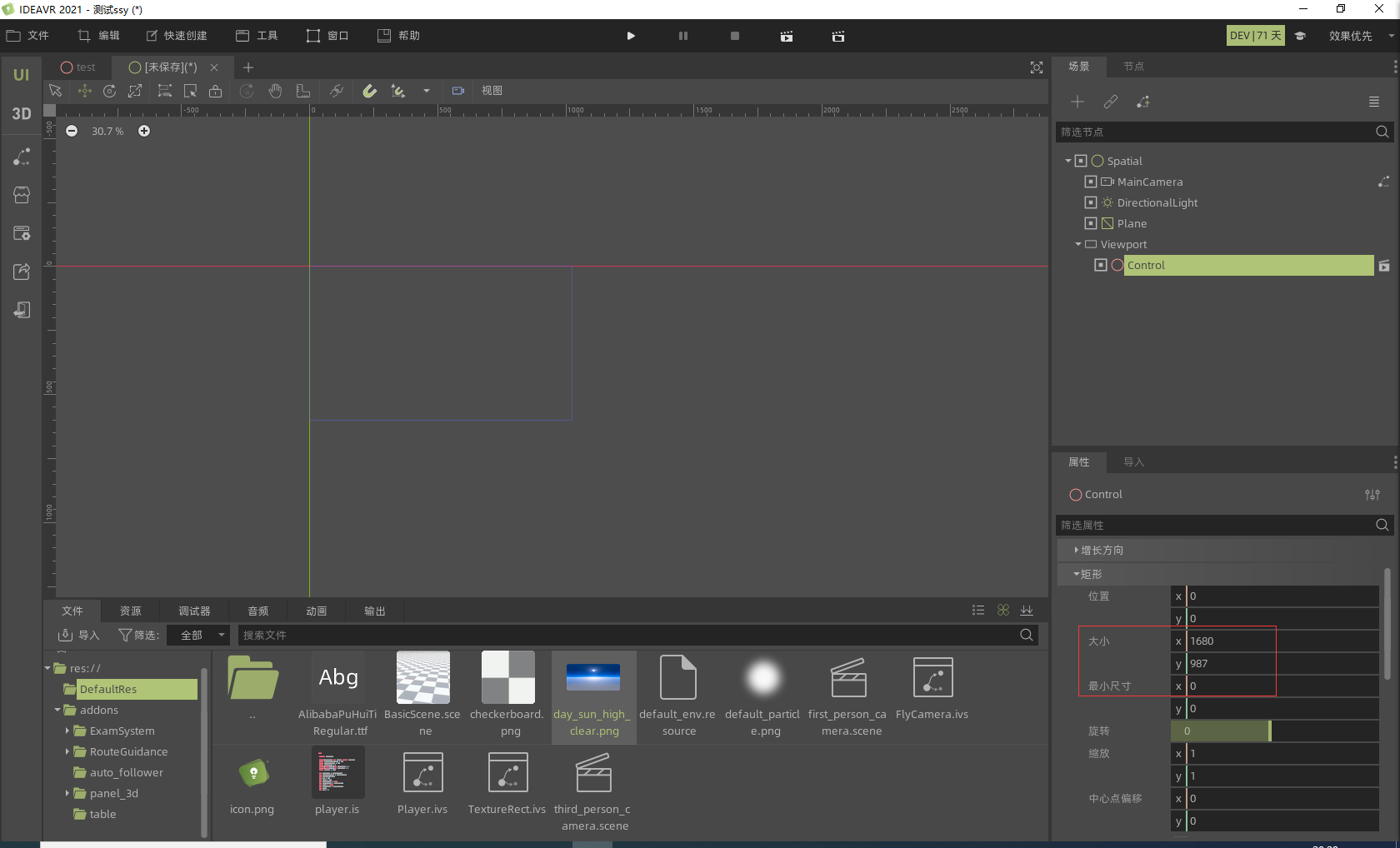Open the 文件 menu

point(28,36)
